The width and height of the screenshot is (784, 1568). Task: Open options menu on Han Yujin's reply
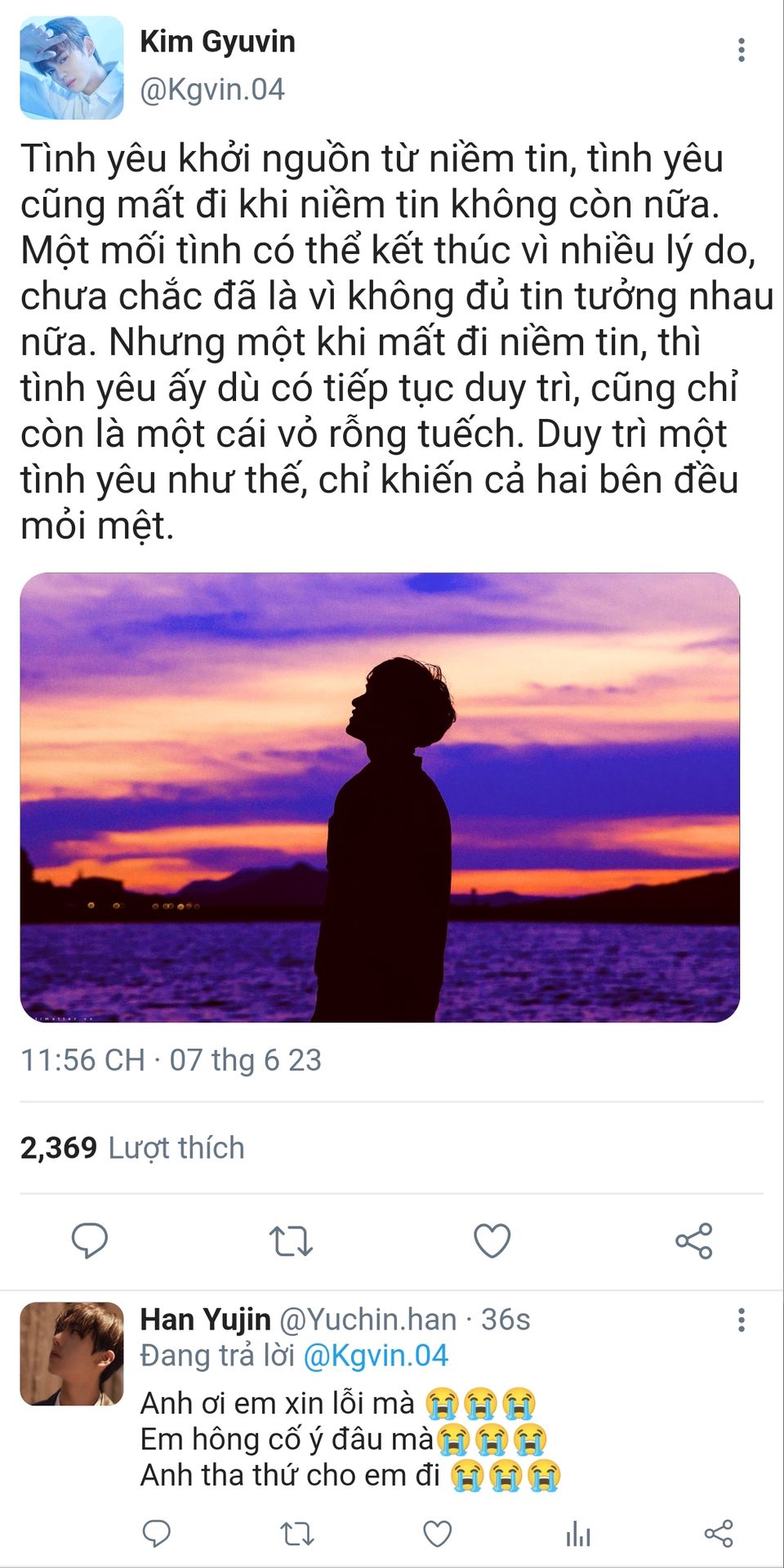(x=741, y=1320)
